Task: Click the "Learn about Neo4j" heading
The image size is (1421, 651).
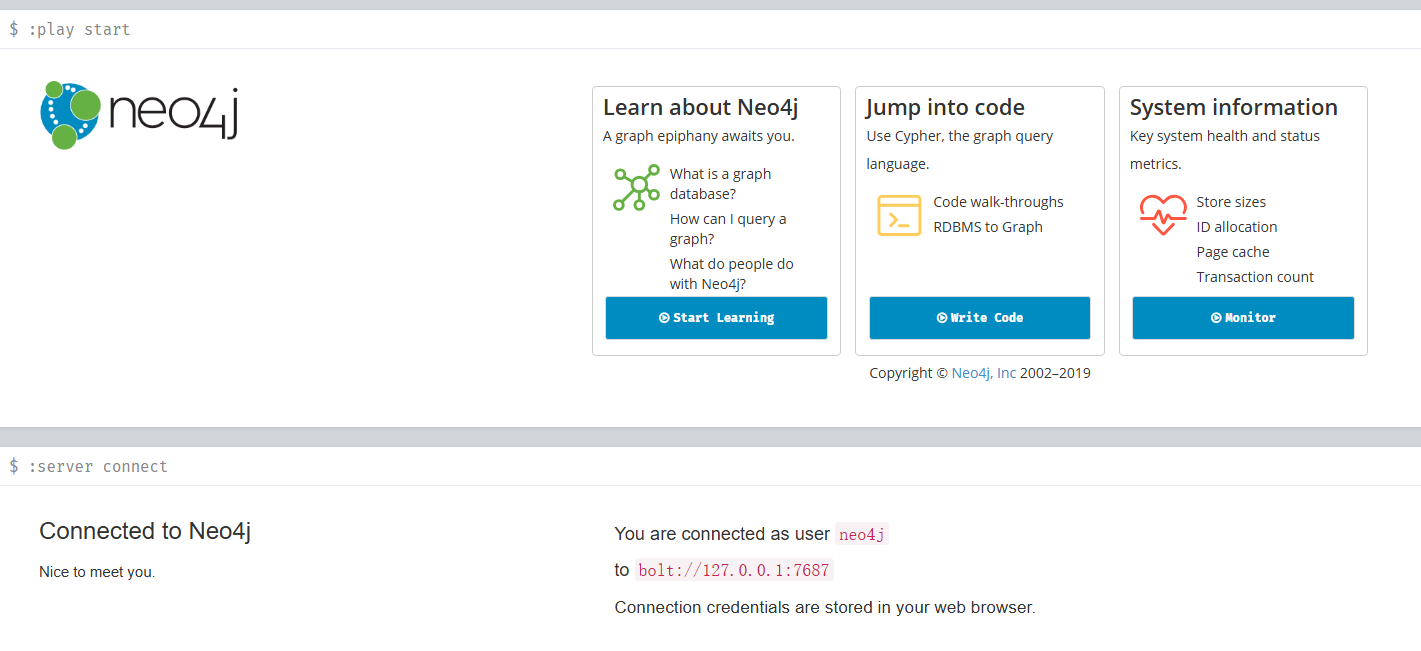Action: 700,107
